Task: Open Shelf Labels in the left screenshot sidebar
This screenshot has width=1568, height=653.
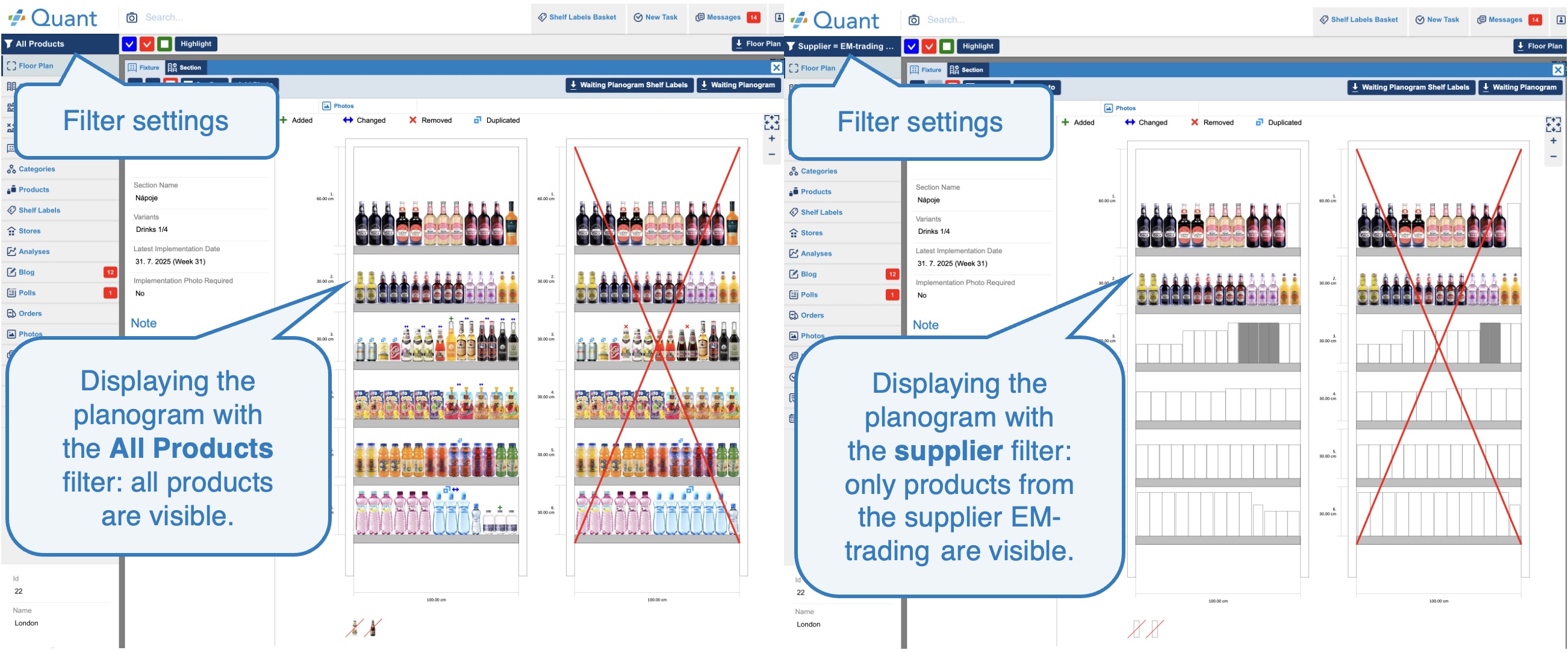Action: click(x=60, y=211)
